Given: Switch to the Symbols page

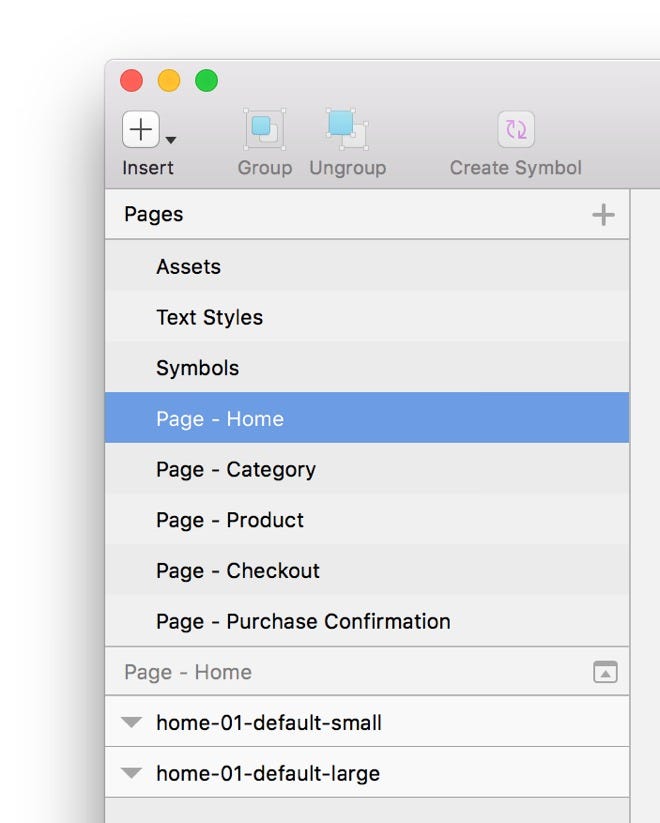Looking at the screenshot, I should point(367,367).
